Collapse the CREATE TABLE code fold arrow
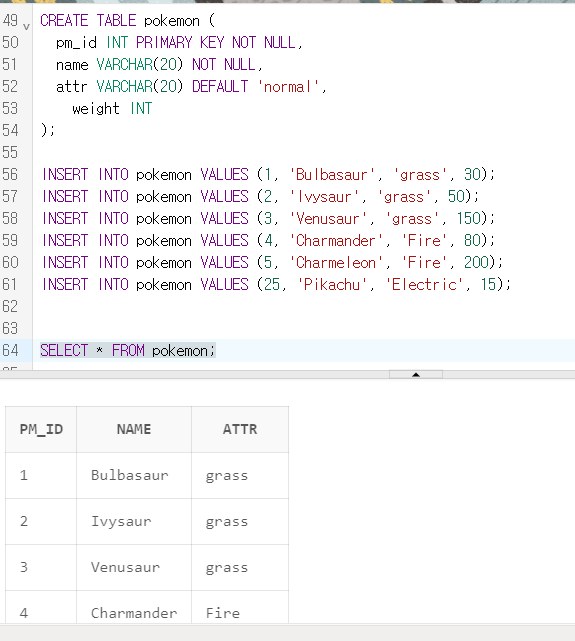This screenshot has height=641, width=575. [x=26, y=27]
